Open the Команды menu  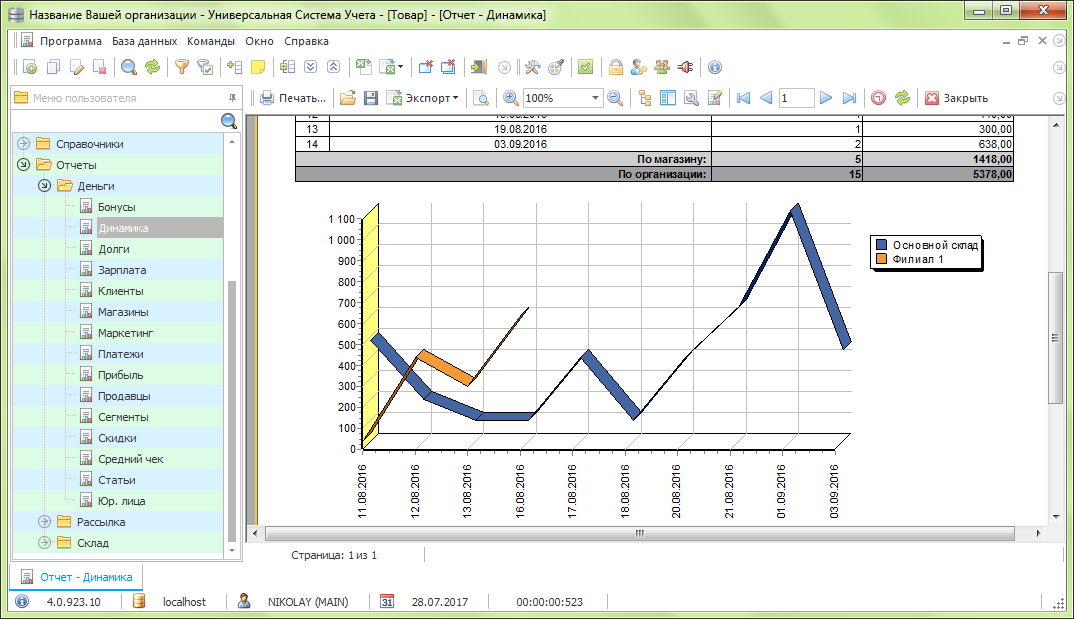[211, 41]
